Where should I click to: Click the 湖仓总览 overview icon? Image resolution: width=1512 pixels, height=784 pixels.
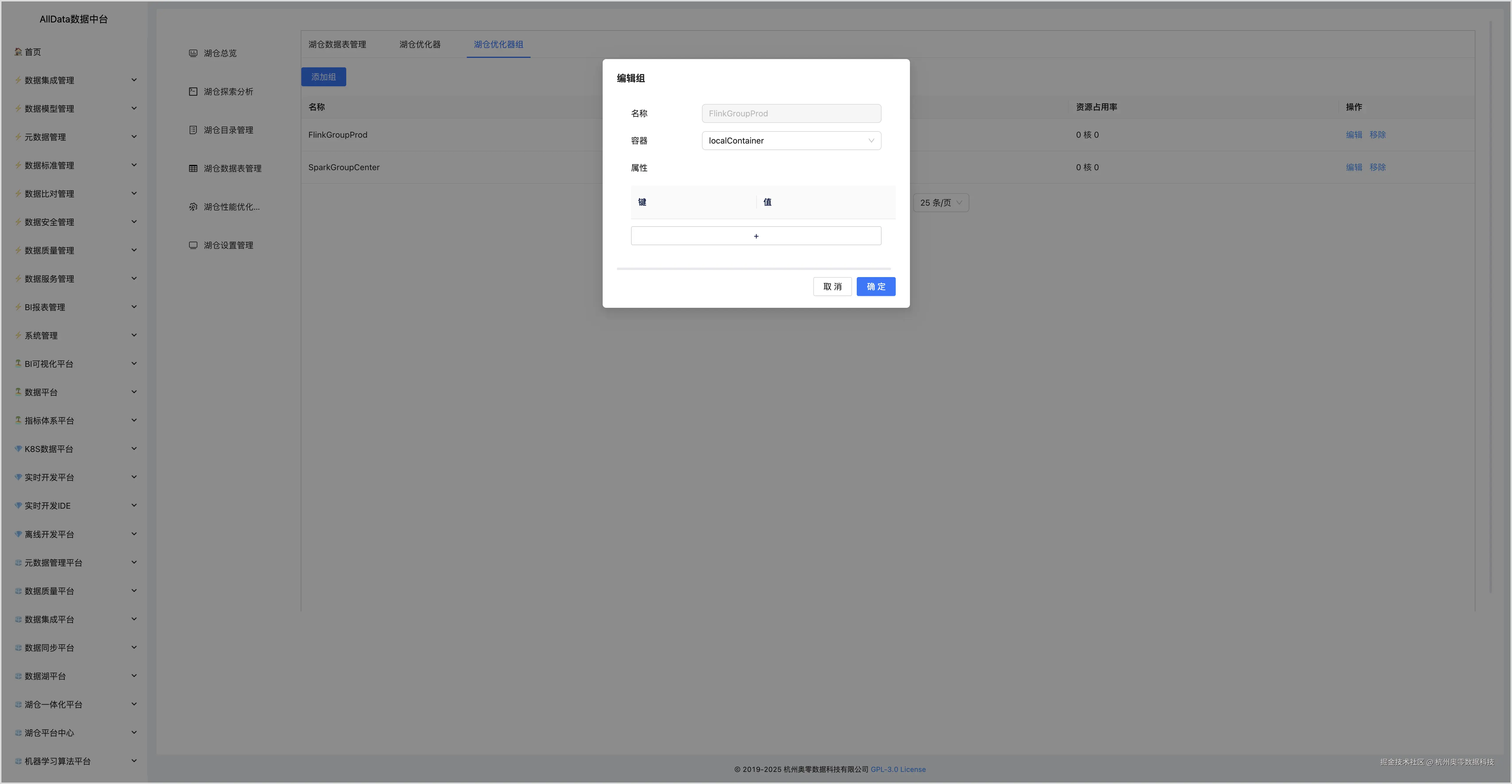point(193,53)
